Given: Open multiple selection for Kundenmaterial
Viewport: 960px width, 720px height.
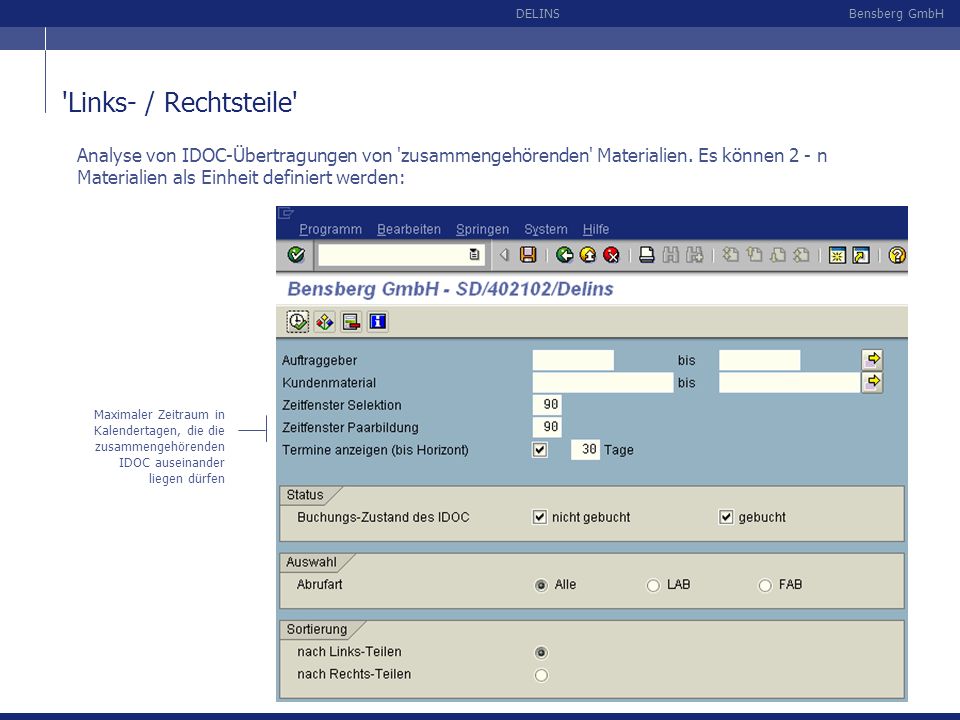Looking at the screenshot, I should point(872,382).
